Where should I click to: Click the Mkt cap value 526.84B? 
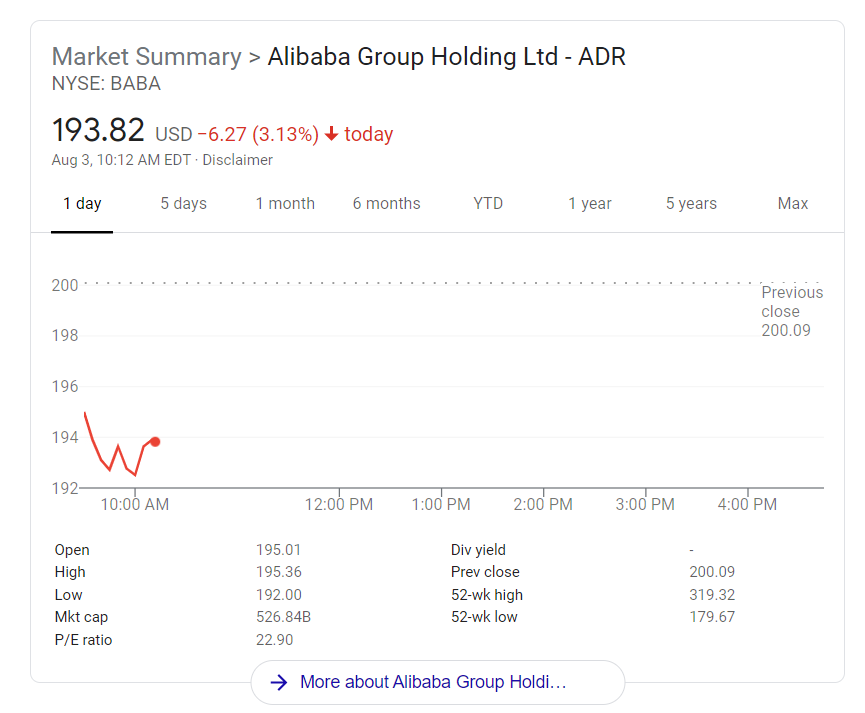[284, 617]
